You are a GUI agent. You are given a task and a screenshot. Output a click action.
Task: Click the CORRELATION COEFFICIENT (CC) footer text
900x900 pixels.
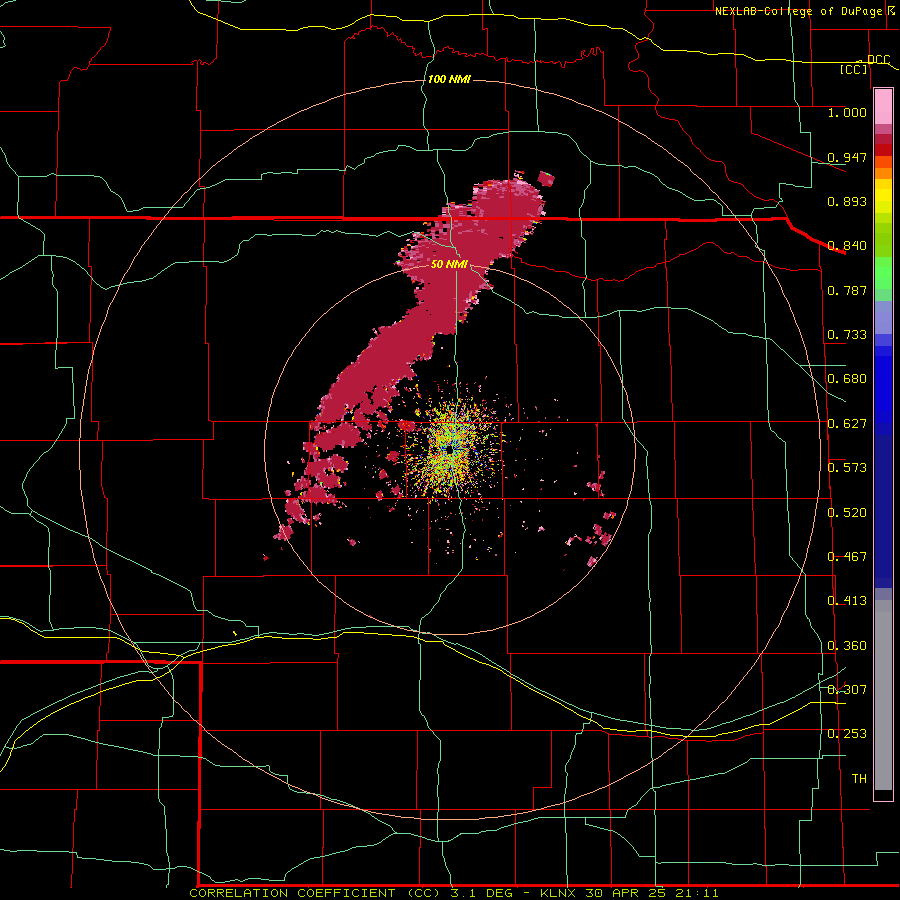317,893
